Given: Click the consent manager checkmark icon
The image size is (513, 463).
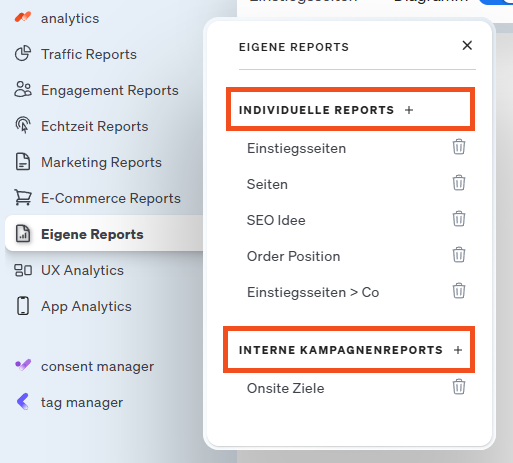Looking at the screenshot, I should tap(23, 365).
